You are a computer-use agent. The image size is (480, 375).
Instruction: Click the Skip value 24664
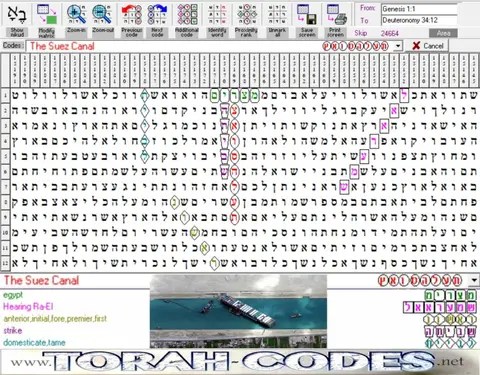click(x=390, y=33)
